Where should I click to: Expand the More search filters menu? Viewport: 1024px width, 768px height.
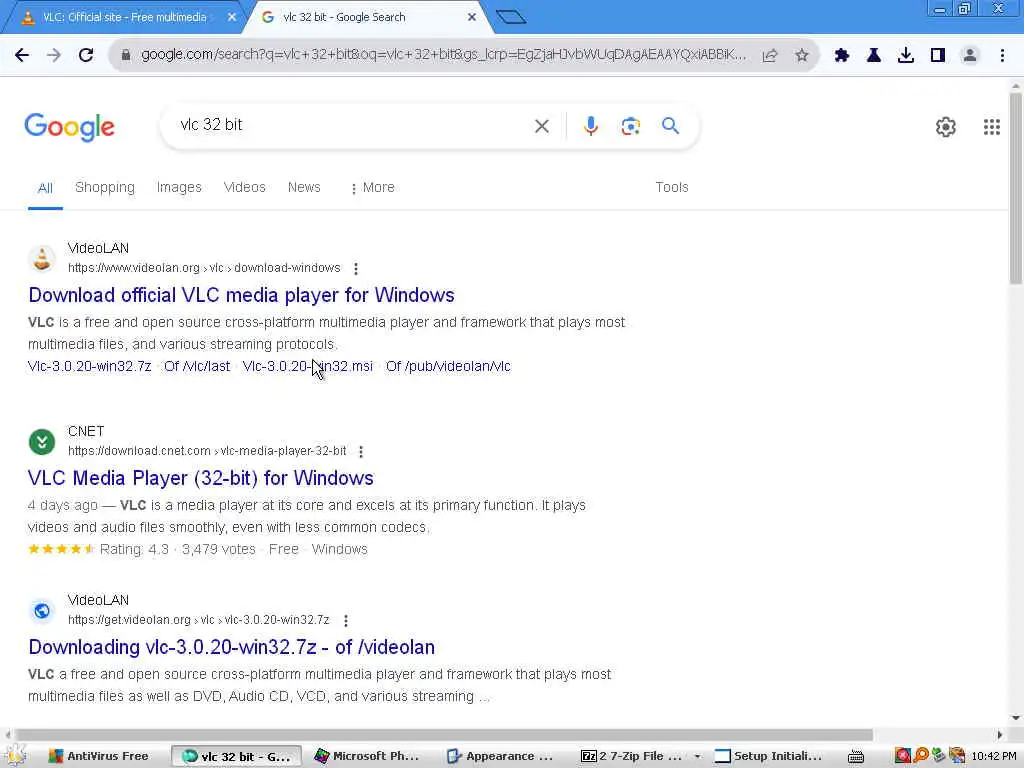click(x=372, y=187)
